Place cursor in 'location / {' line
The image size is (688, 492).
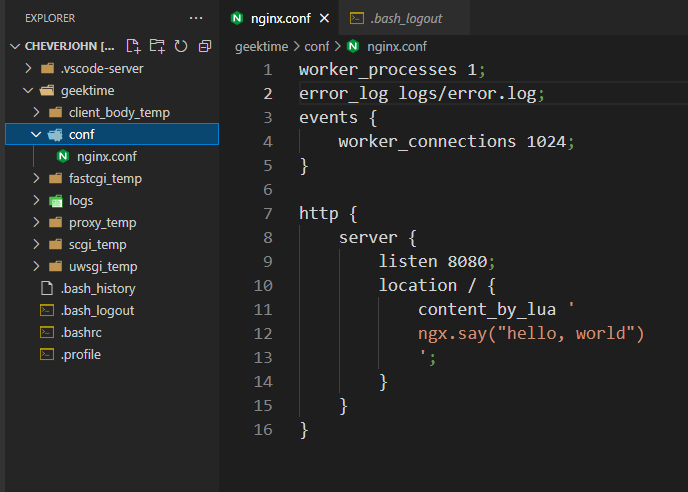(437, 286)
